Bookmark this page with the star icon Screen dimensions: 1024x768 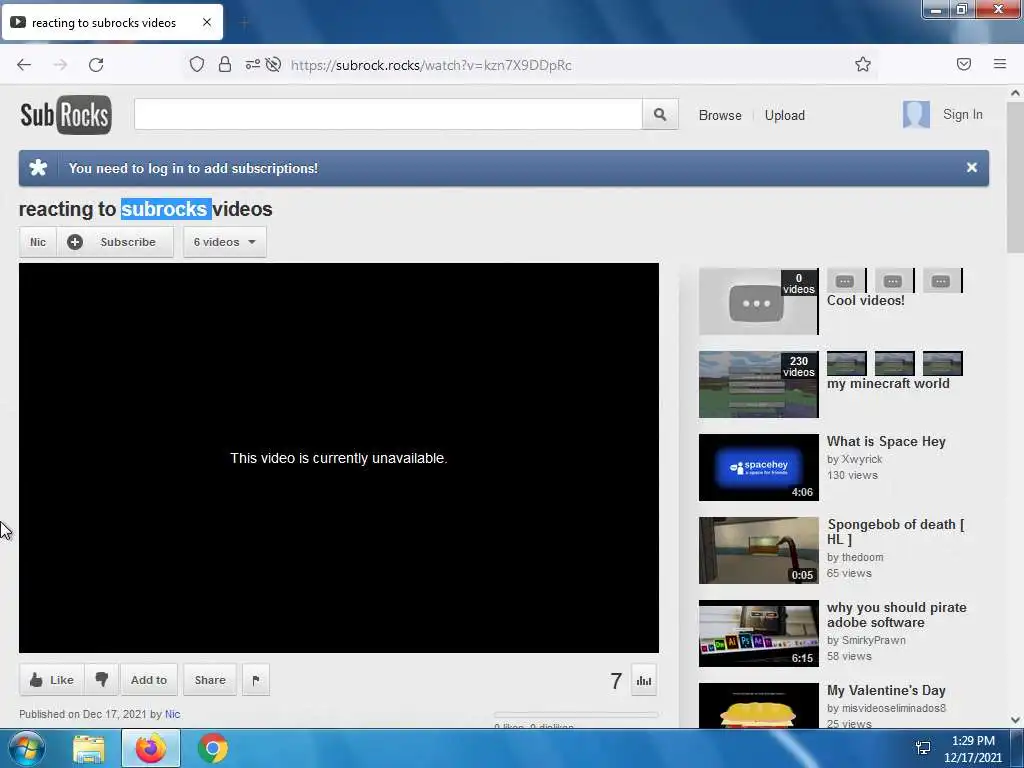click(863, 64)
